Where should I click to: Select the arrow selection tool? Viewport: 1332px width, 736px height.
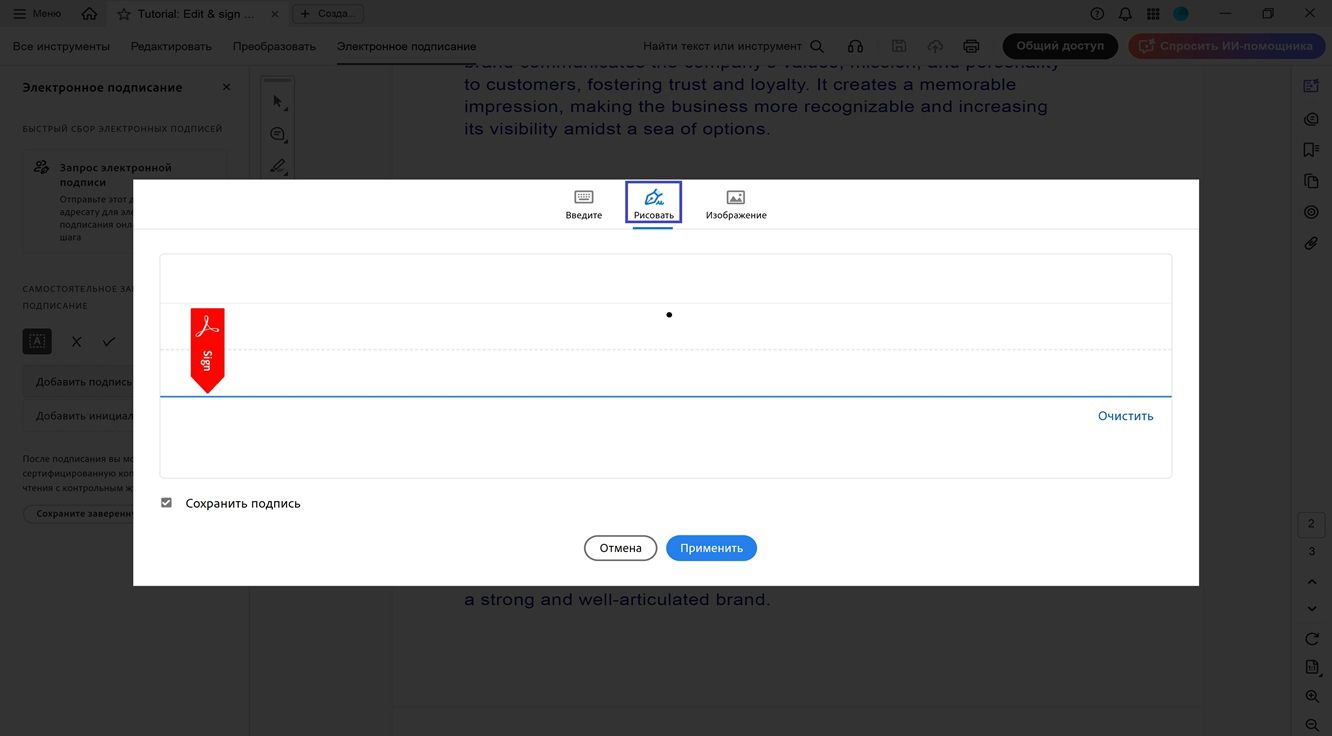[x=278, y=102]
